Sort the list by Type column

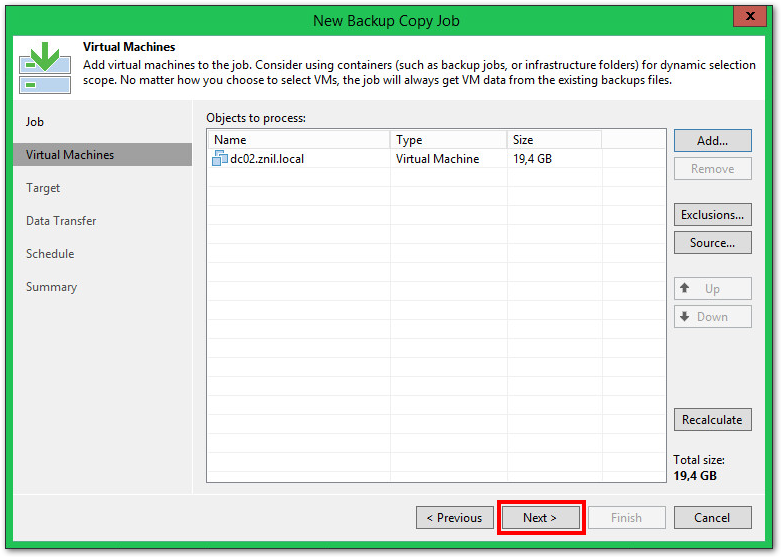tap(448, 140)
